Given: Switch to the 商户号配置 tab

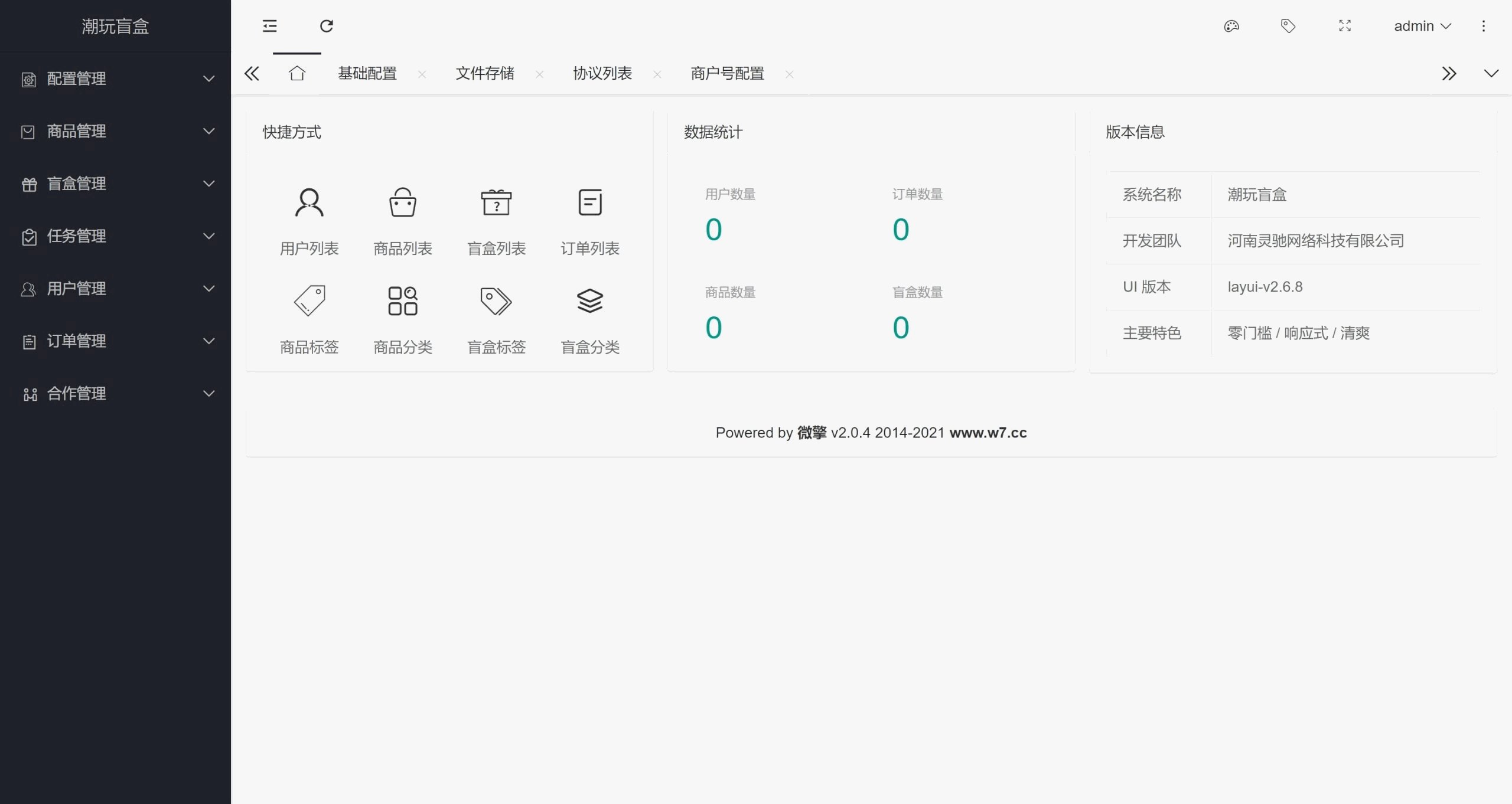Looking at the screenshot, I should (x=726, y=73).
